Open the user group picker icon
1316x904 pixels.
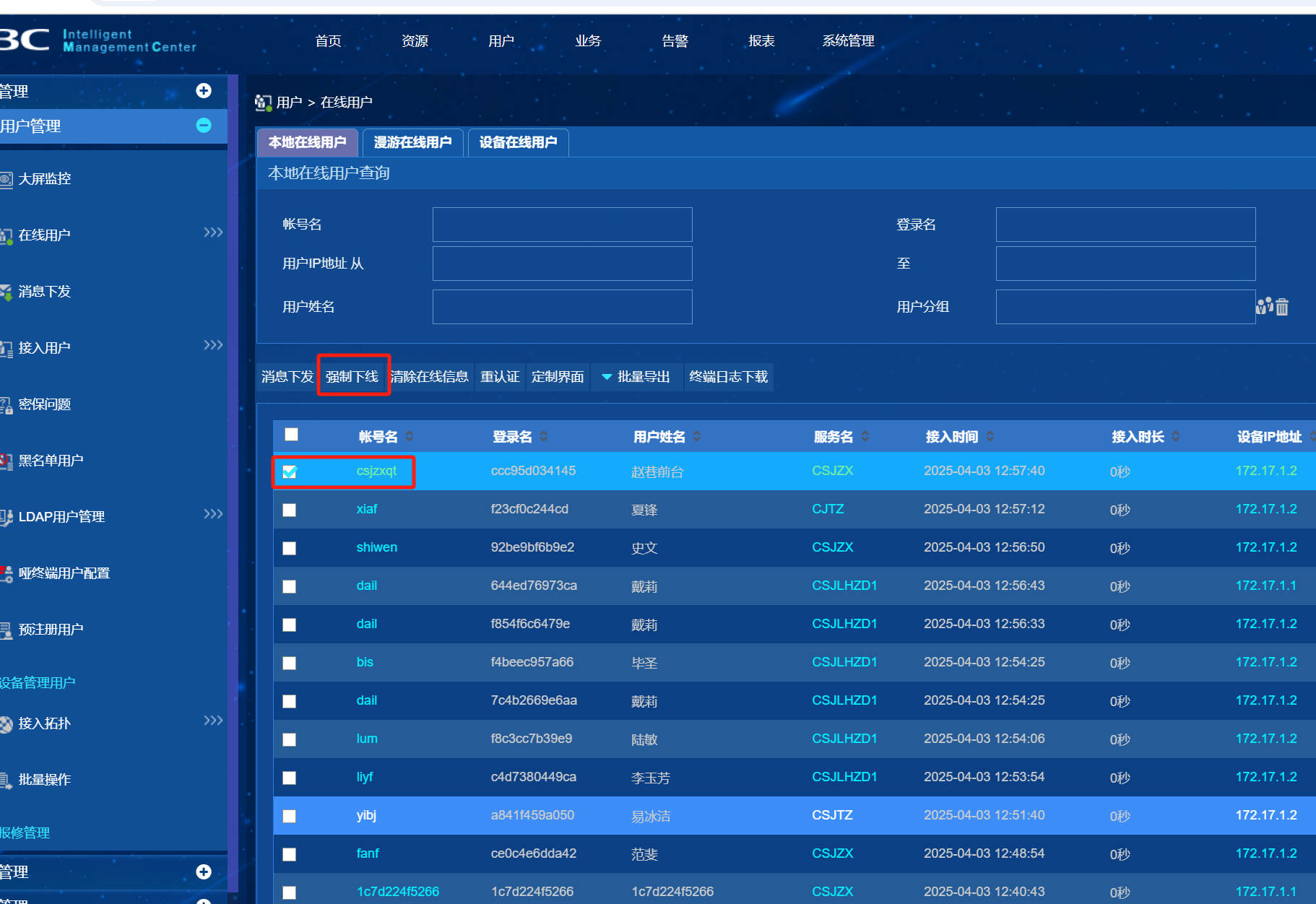click(x=1264, y=306)
